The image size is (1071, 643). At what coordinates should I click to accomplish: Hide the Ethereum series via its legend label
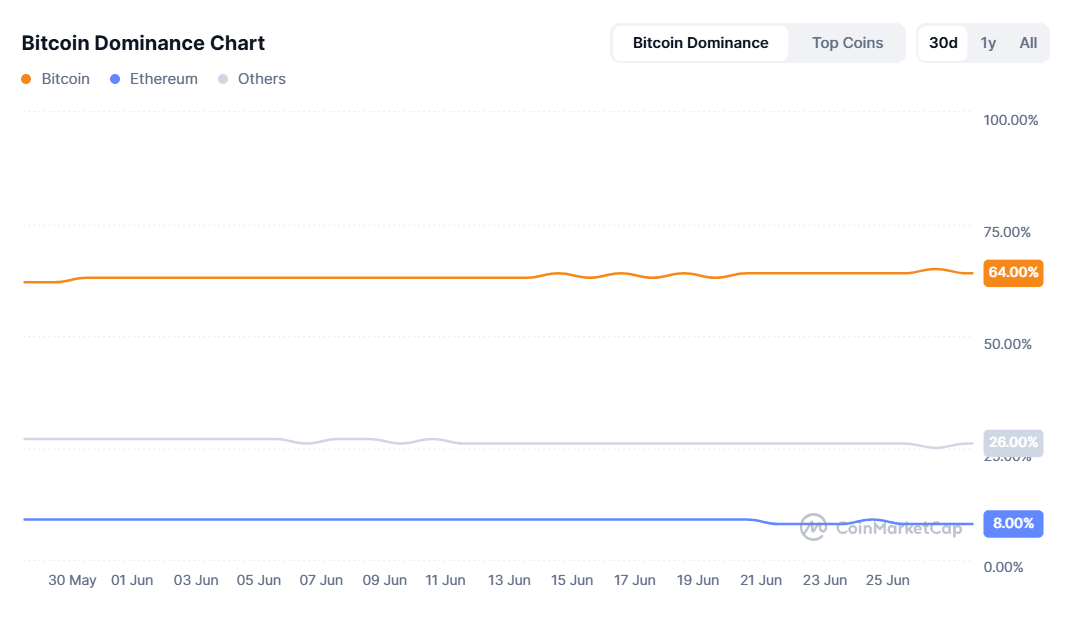pyautogui.click(x=163, y=78)
